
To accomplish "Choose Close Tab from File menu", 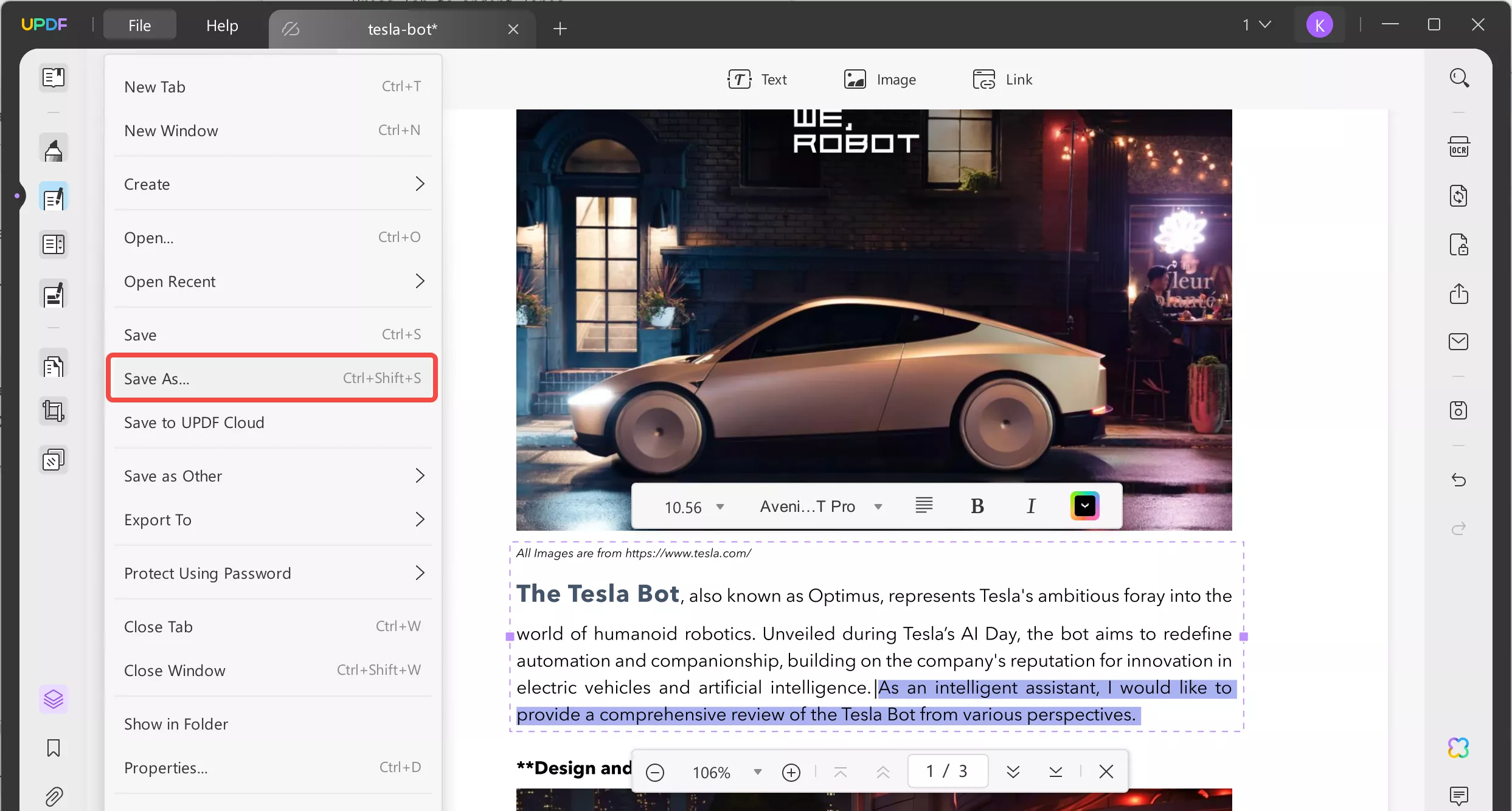I will 272,627.
